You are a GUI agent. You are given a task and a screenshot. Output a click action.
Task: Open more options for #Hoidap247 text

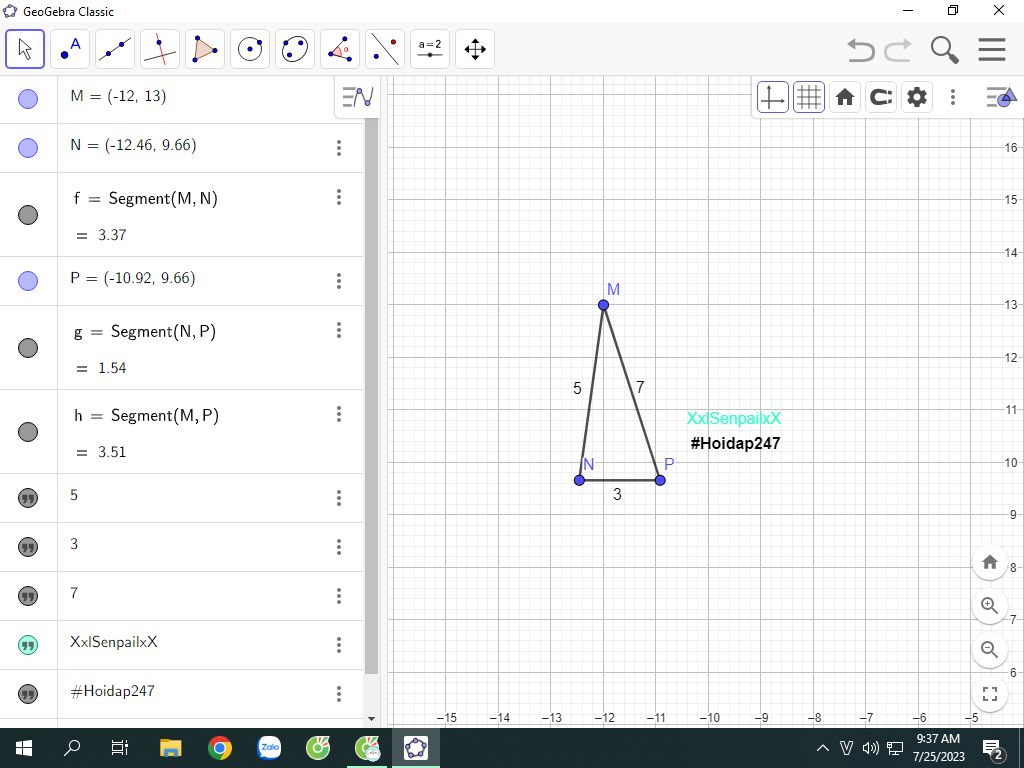tap(339, 693)
